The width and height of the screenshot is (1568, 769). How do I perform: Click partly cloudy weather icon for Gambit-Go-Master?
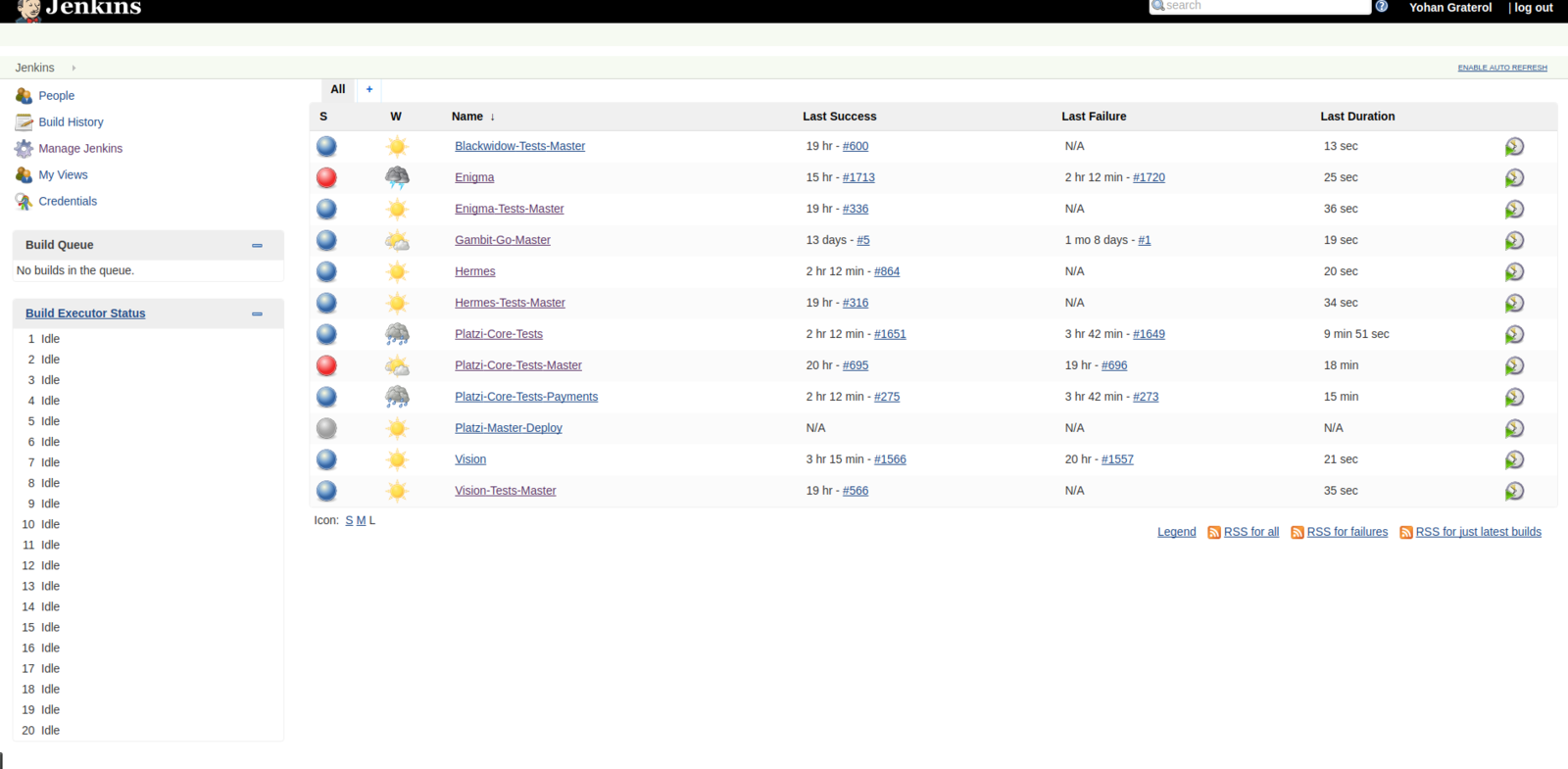[397, 240]
